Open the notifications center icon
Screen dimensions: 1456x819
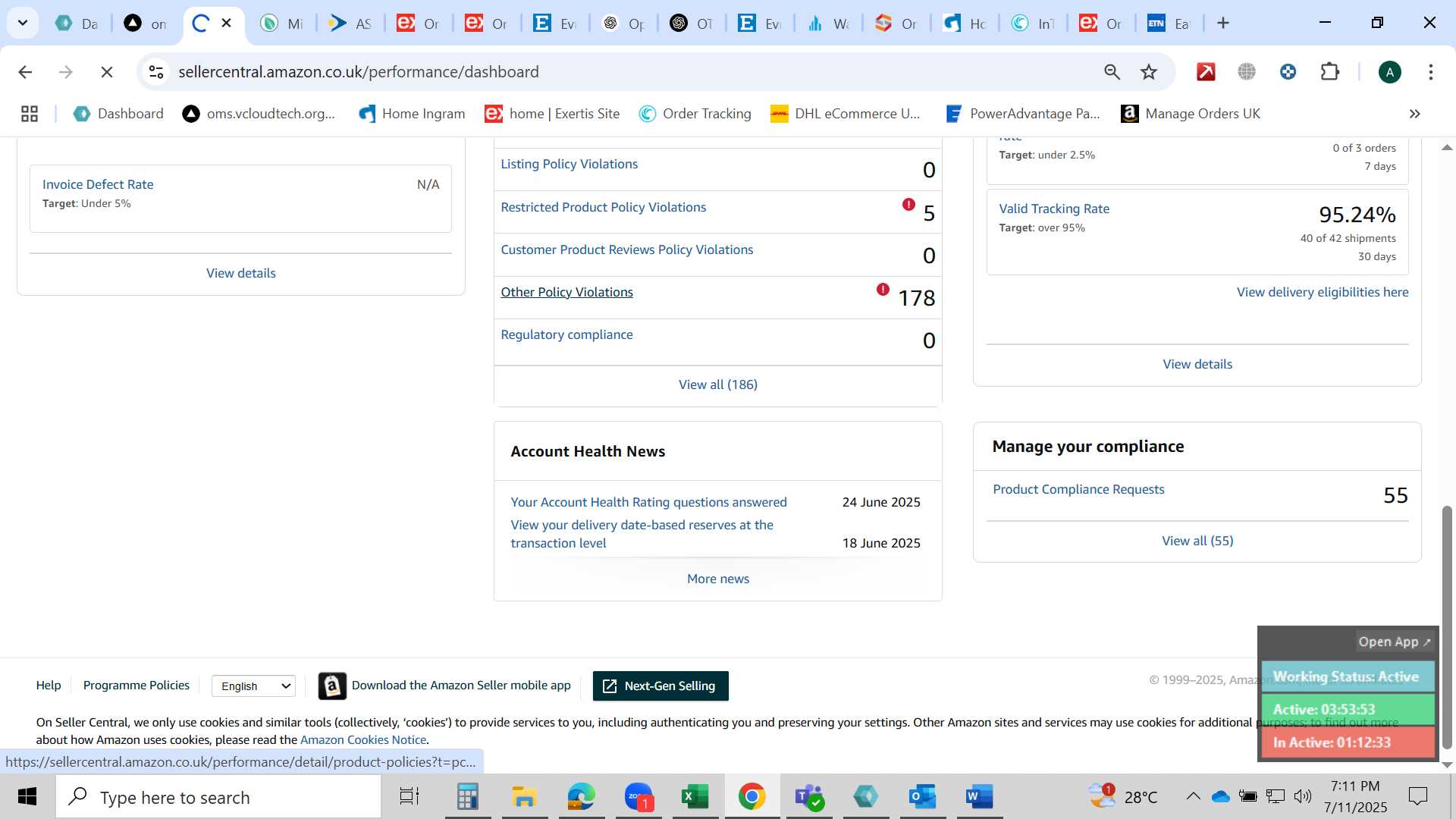pyautogui.click(x=1417, y=796)
